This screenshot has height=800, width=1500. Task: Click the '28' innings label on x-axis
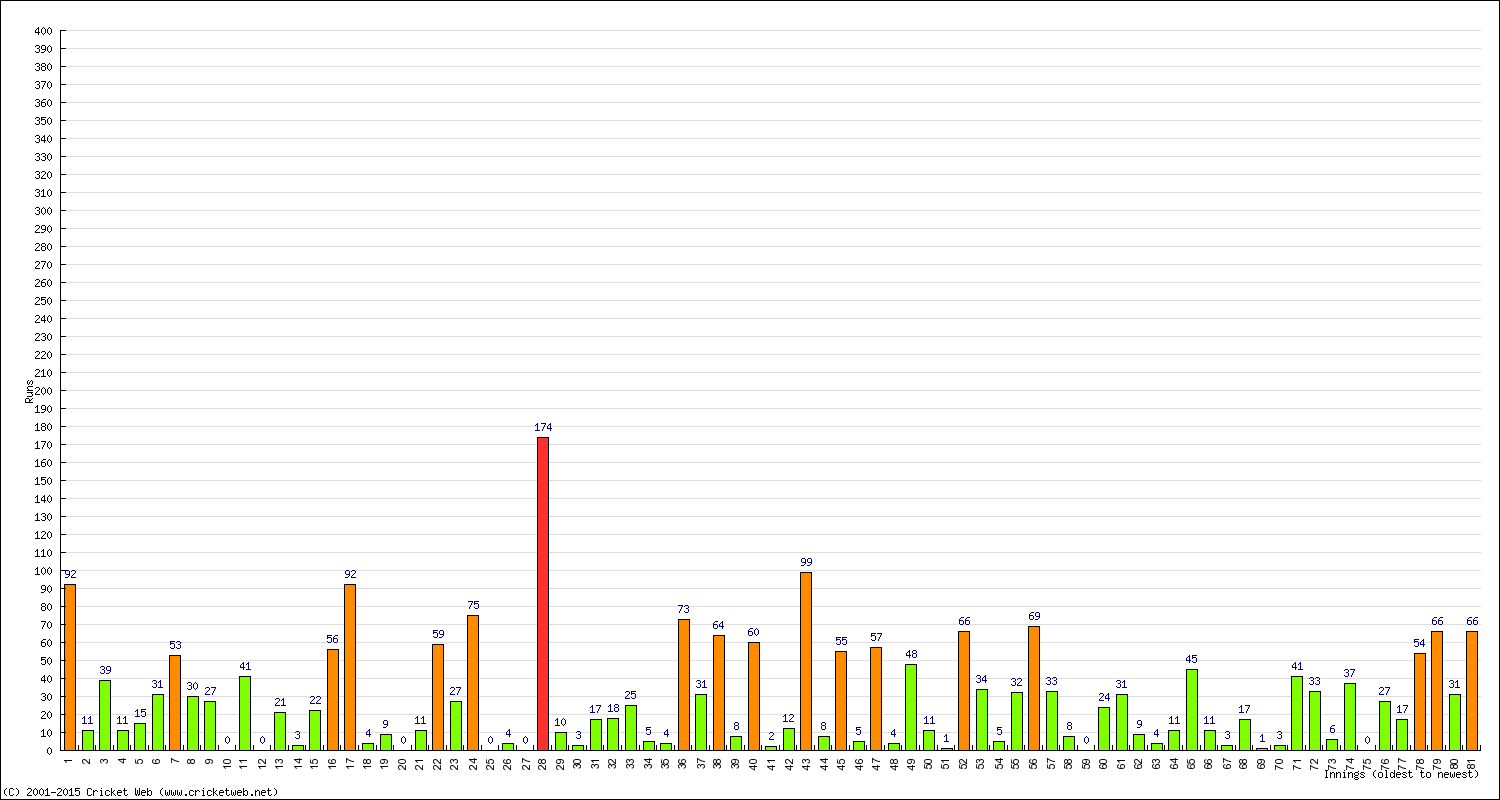click(543, 764)
